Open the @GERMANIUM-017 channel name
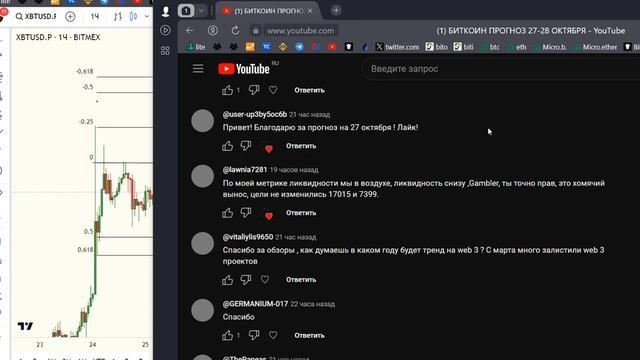The width and height of the screenshot is (640, 360). coord(255,304)
